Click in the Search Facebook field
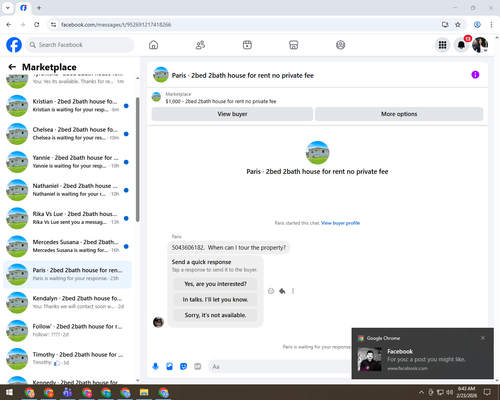Viewport: 500px width, 400px height. (x=80, y=45)
